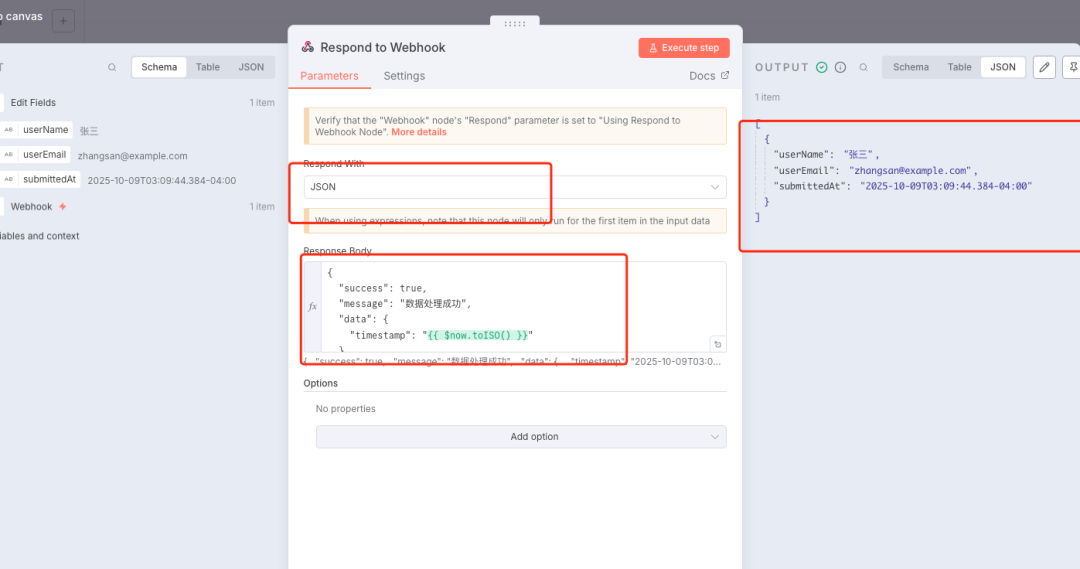Click the 1 item output count
The image size is (1080, 569).
point(767,97)
